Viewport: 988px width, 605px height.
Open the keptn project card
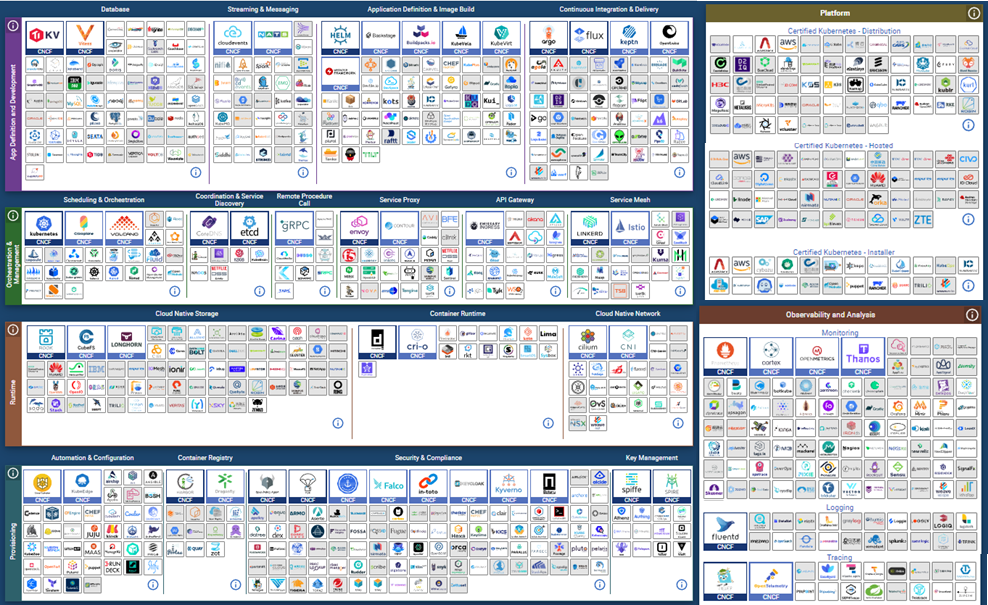[x=629, y=38]
